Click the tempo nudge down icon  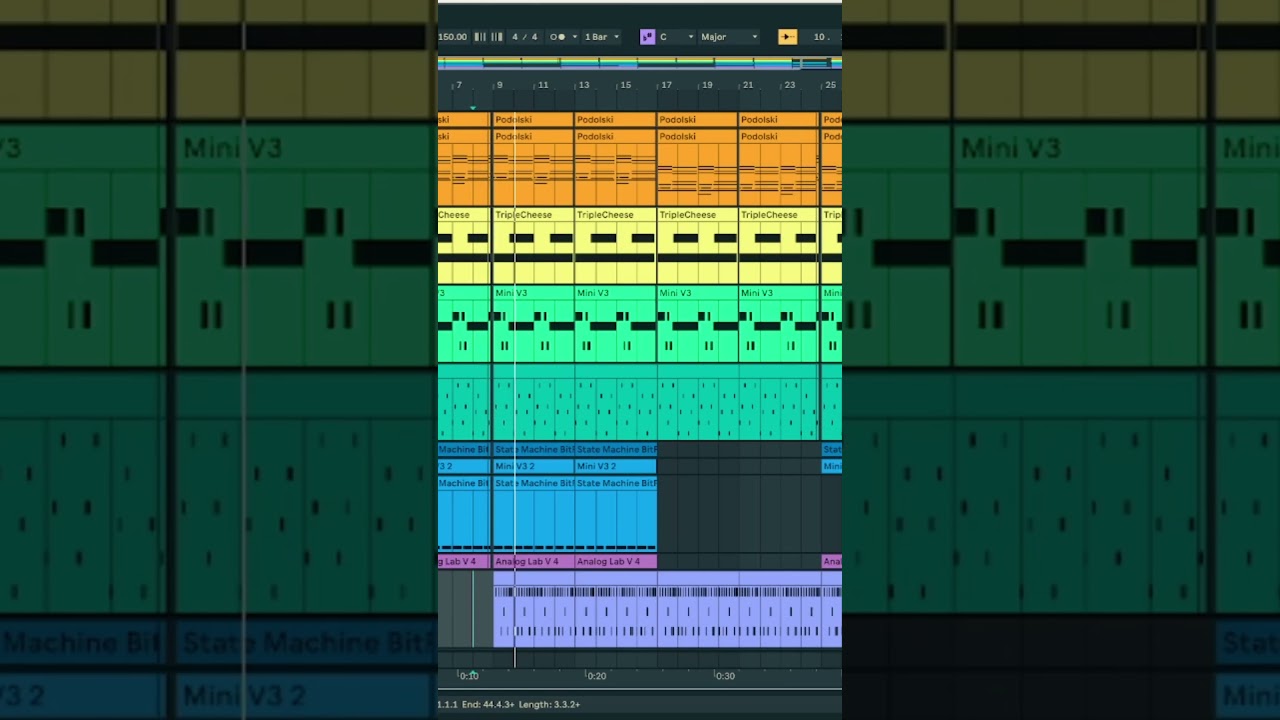point(478,37)
